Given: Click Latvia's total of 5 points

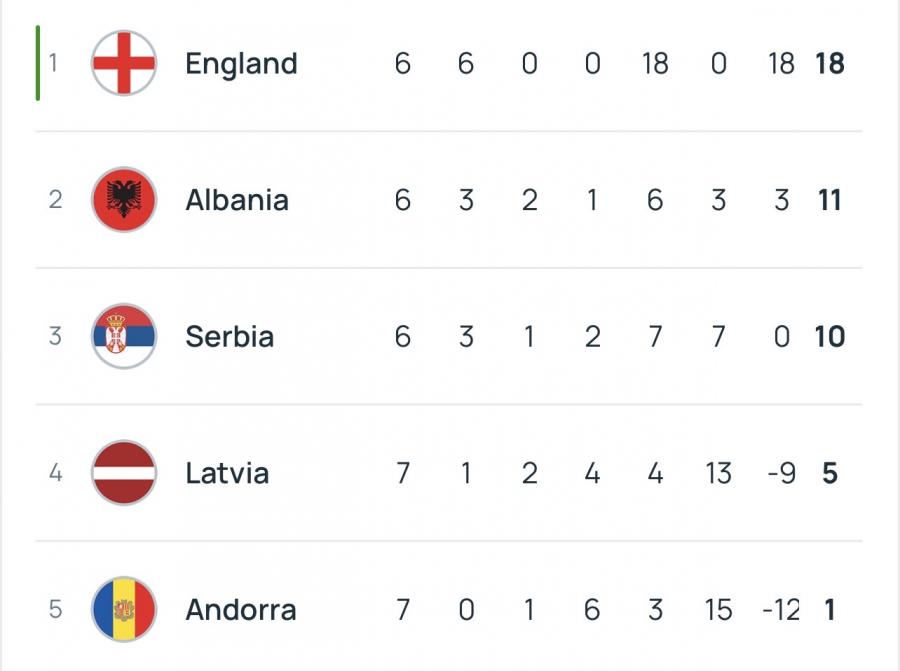Looking at the screenshot, I should coord(829,472).
